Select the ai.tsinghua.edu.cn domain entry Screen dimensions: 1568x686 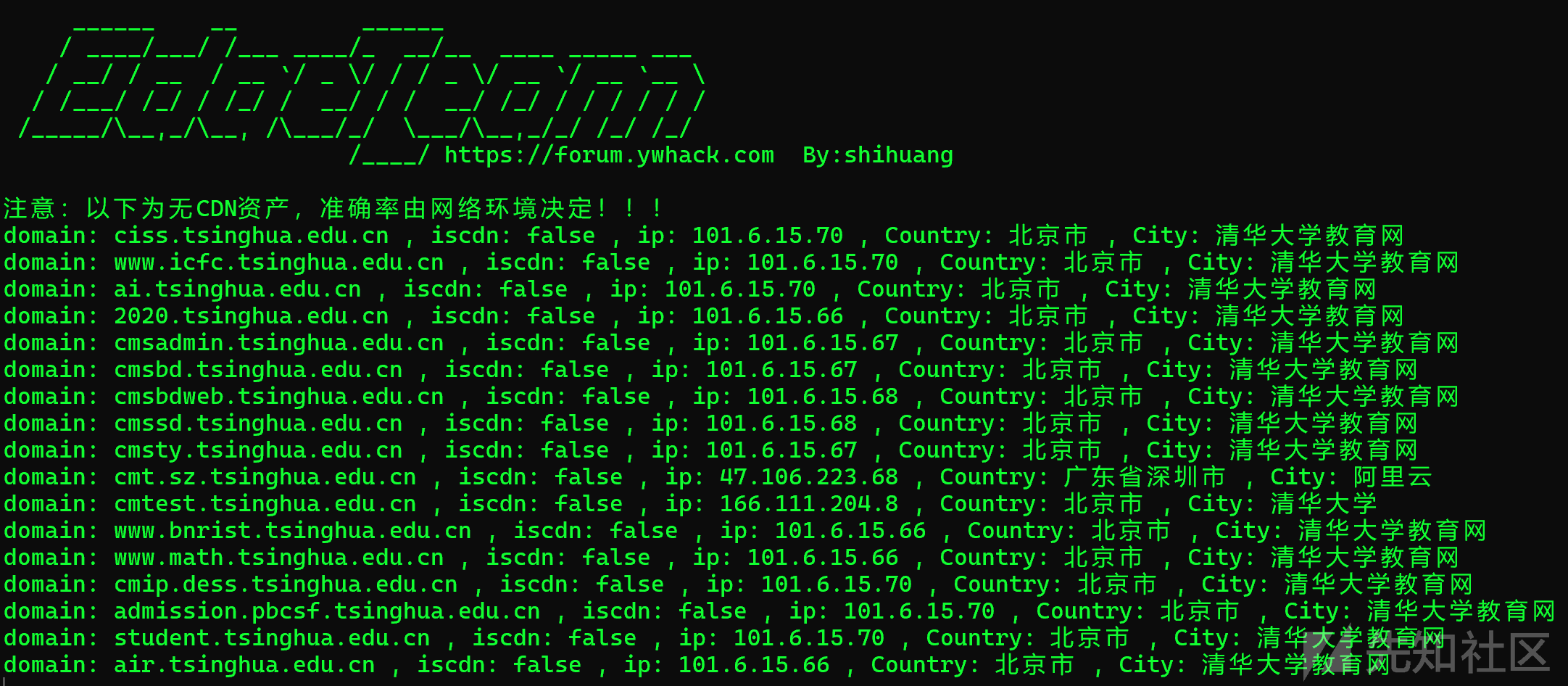coord(238,289)
